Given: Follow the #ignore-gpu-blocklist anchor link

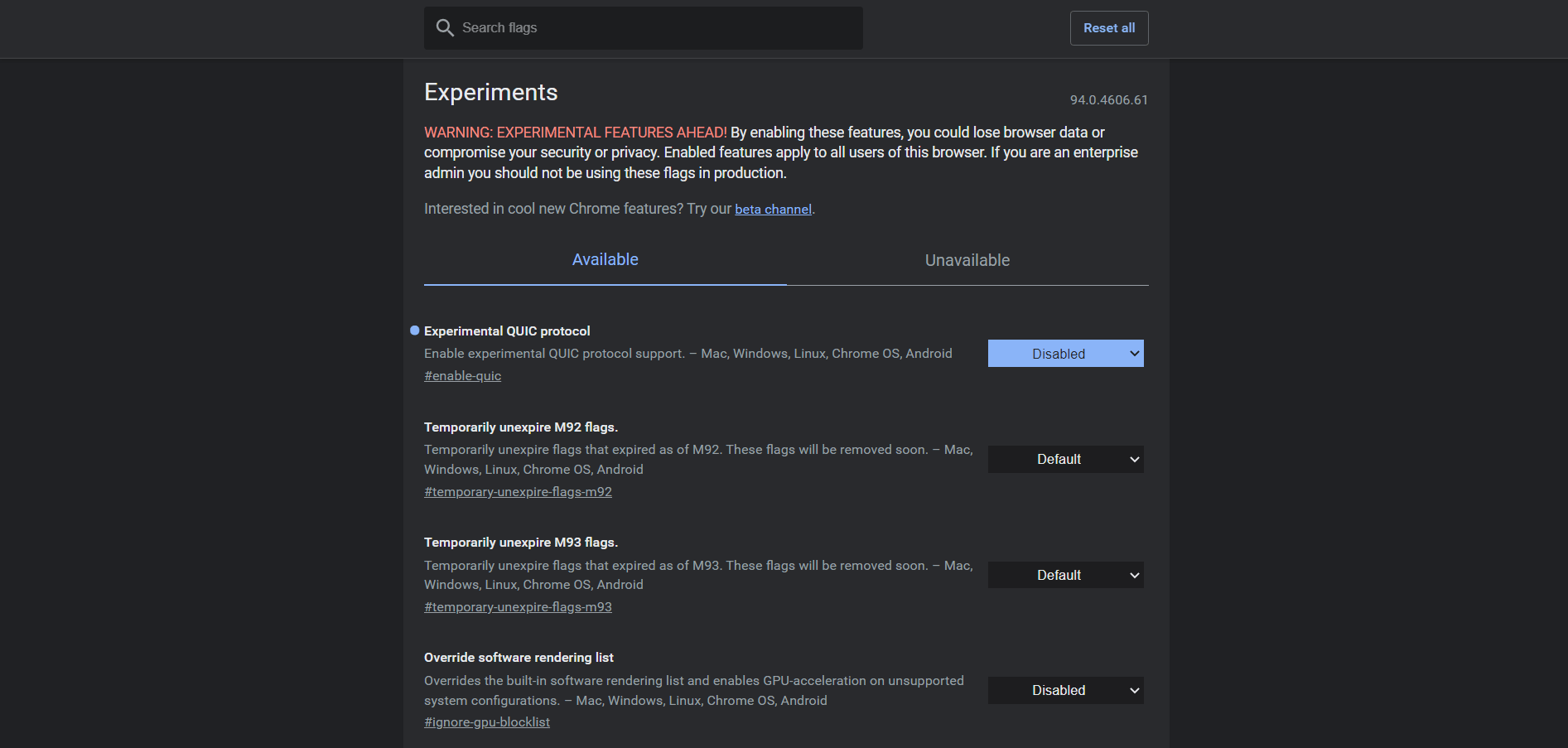Looking at the screenshot, I should pos(487,722).
